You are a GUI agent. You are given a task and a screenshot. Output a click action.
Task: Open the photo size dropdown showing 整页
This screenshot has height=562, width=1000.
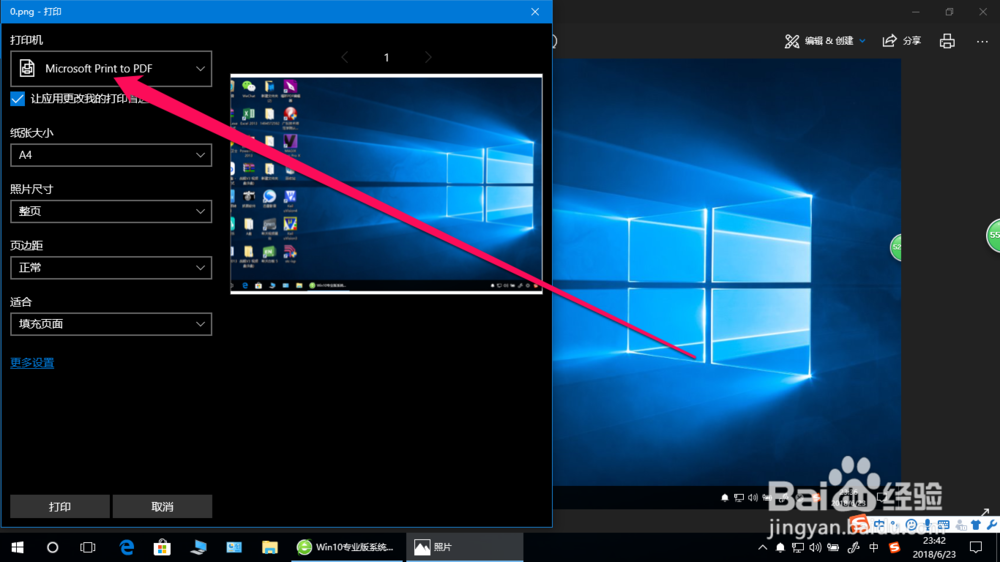pos(111,211)
